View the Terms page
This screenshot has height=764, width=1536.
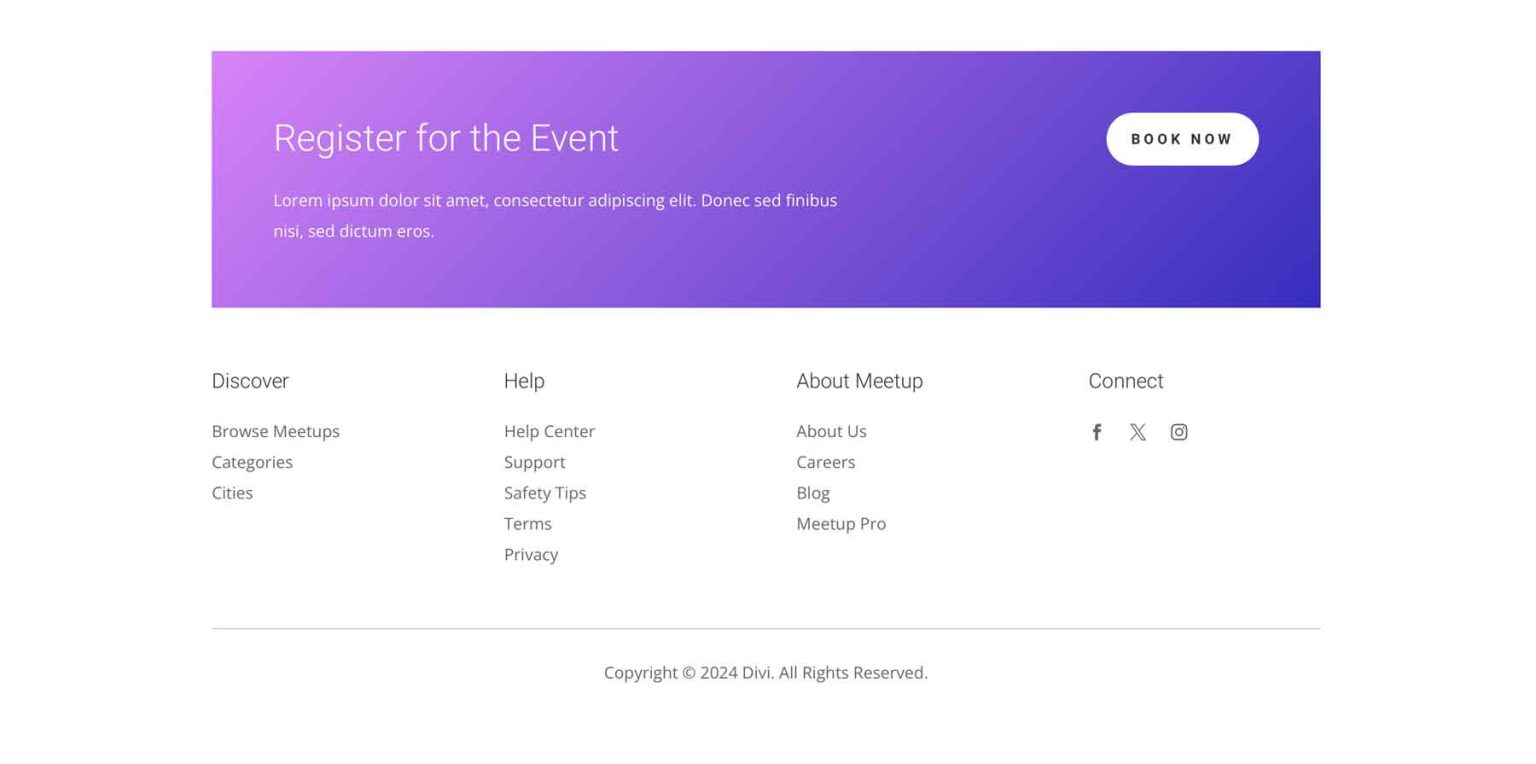[528, 523]
